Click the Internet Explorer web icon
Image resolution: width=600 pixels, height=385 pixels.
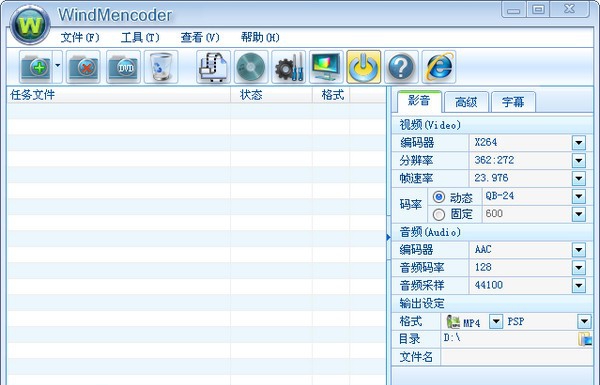coord(439,67)
